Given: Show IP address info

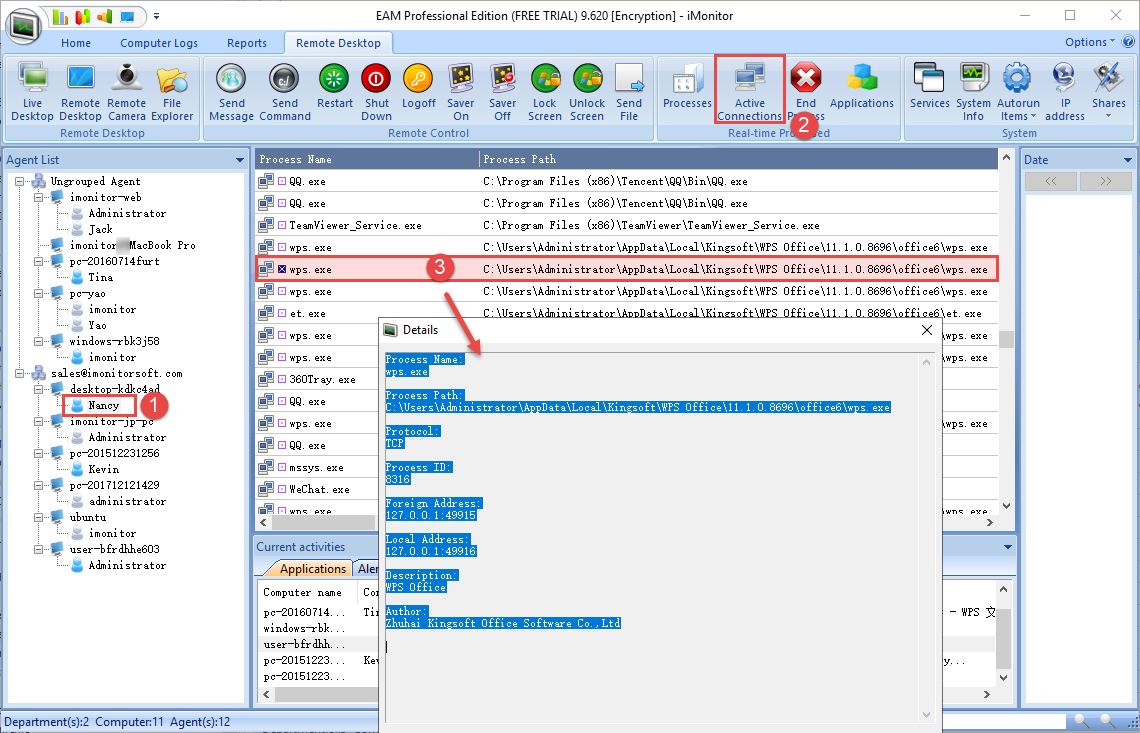Looking at the screenshot, I should tap(1064, 92).
